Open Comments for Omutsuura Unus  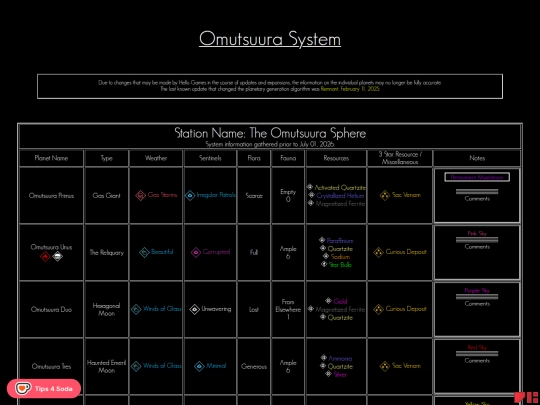477,247
